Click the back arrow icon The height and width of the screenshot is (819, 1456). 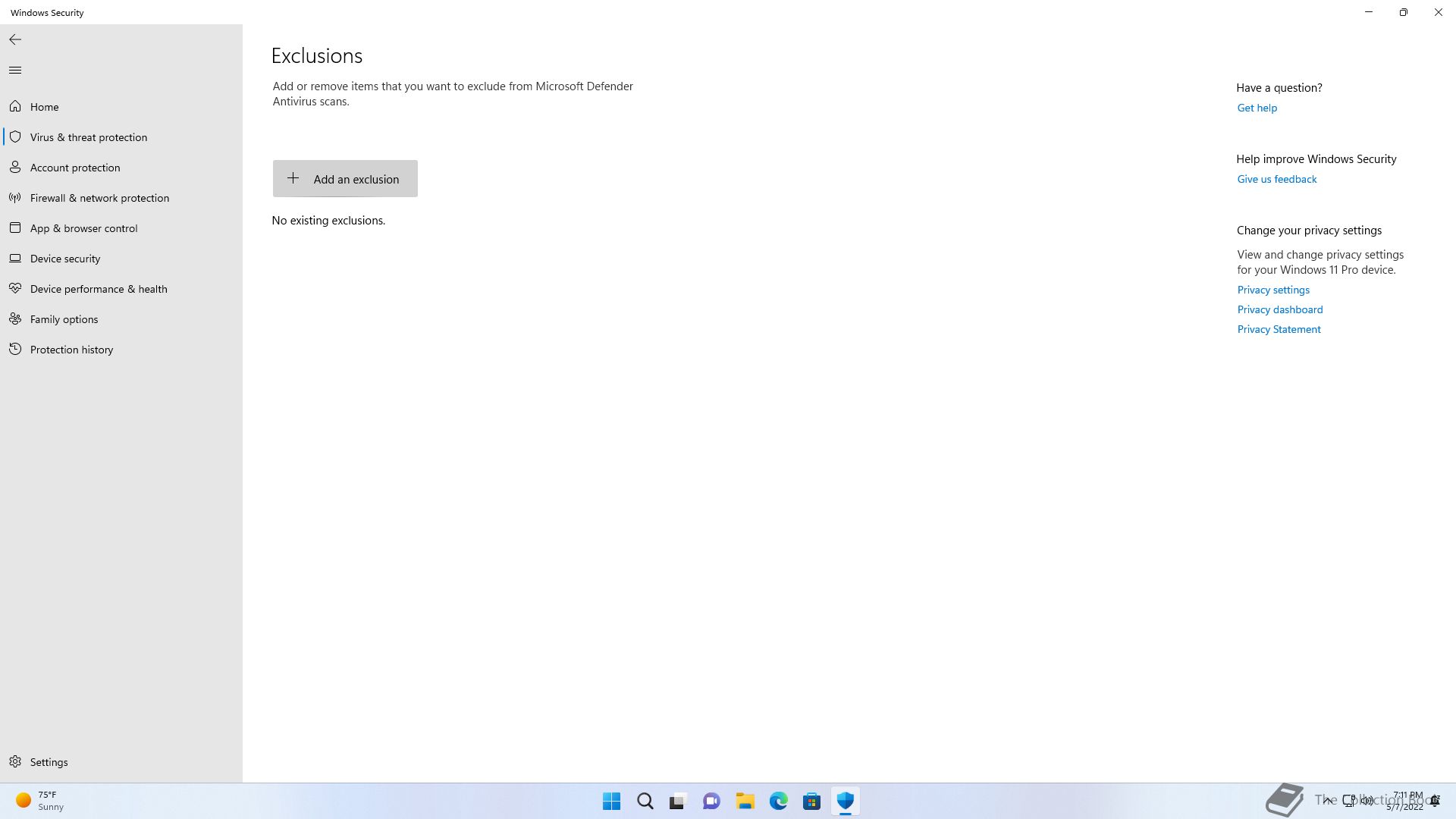pos(15,39)
